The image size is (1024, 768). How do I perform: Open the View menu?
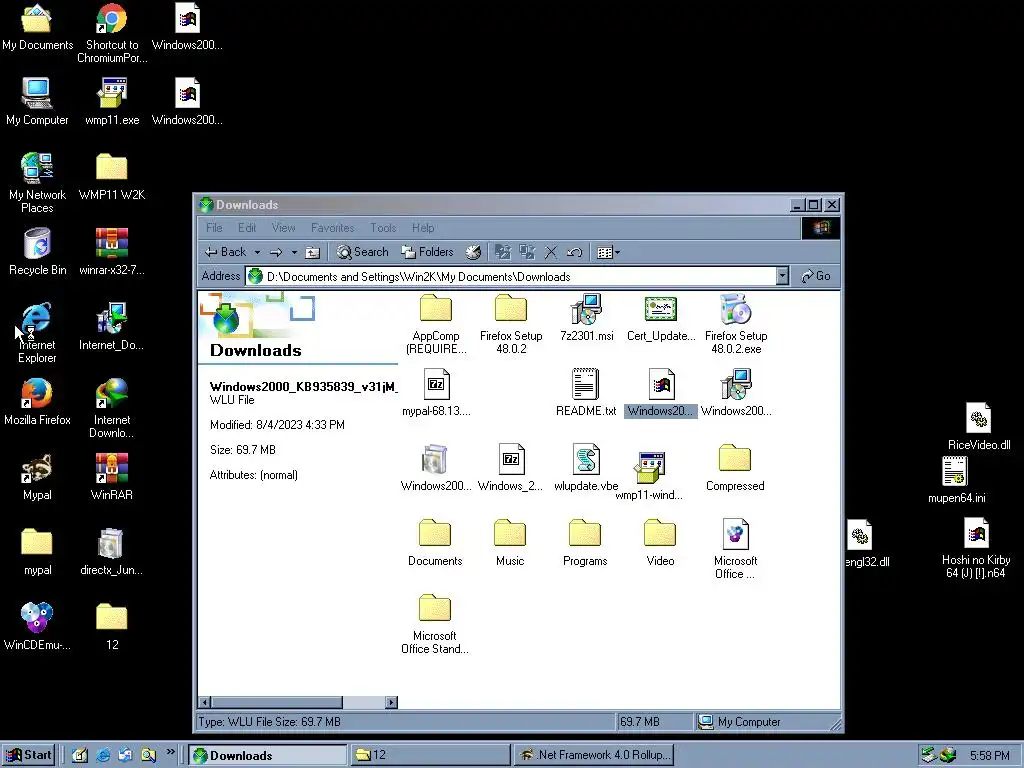tap(283, 228)
